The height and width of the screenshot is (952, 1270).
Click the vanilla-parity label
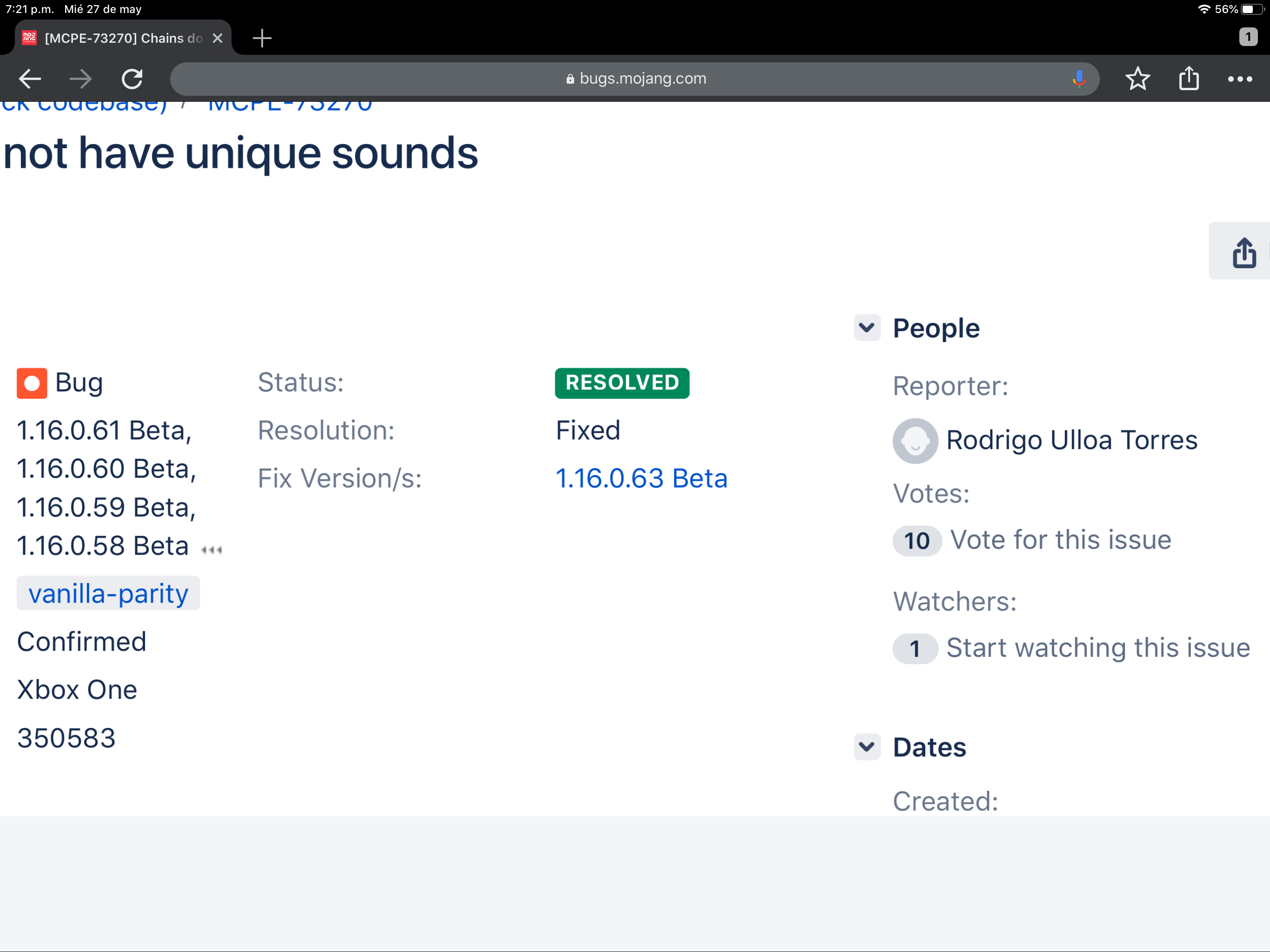point(108,594)
